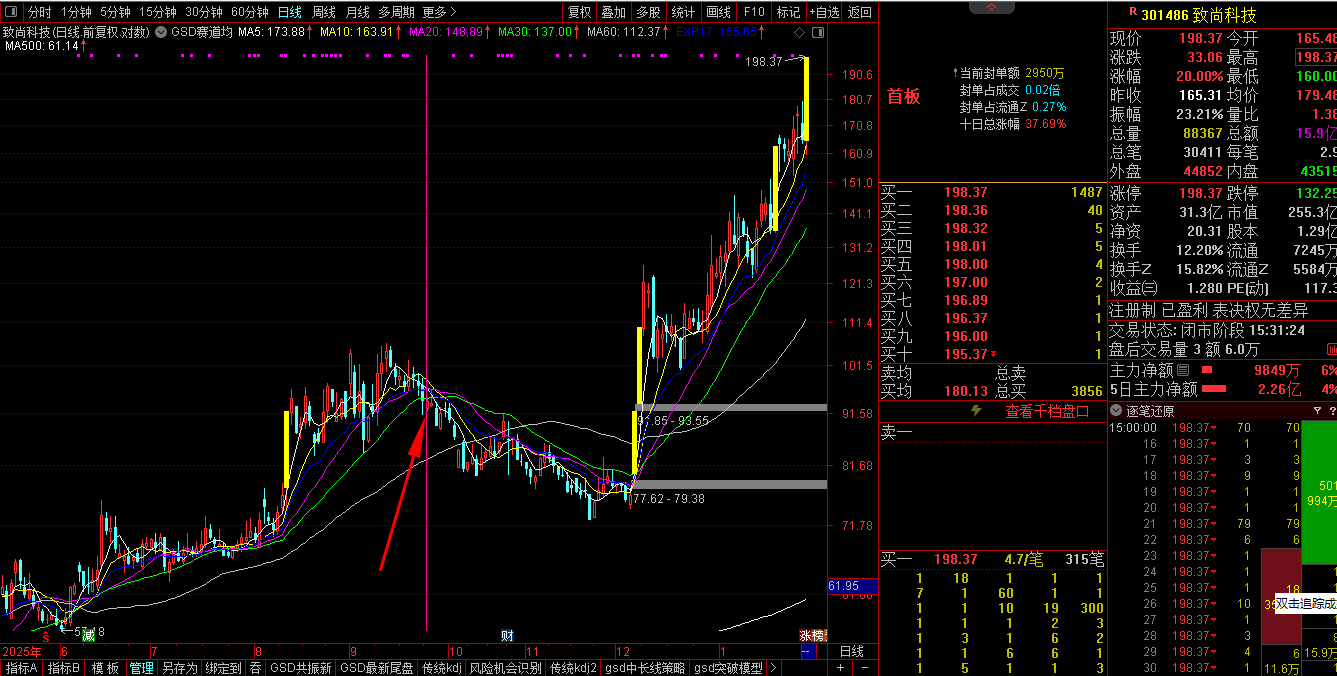Toggle 复权 price adjustment

pos(579,12)
